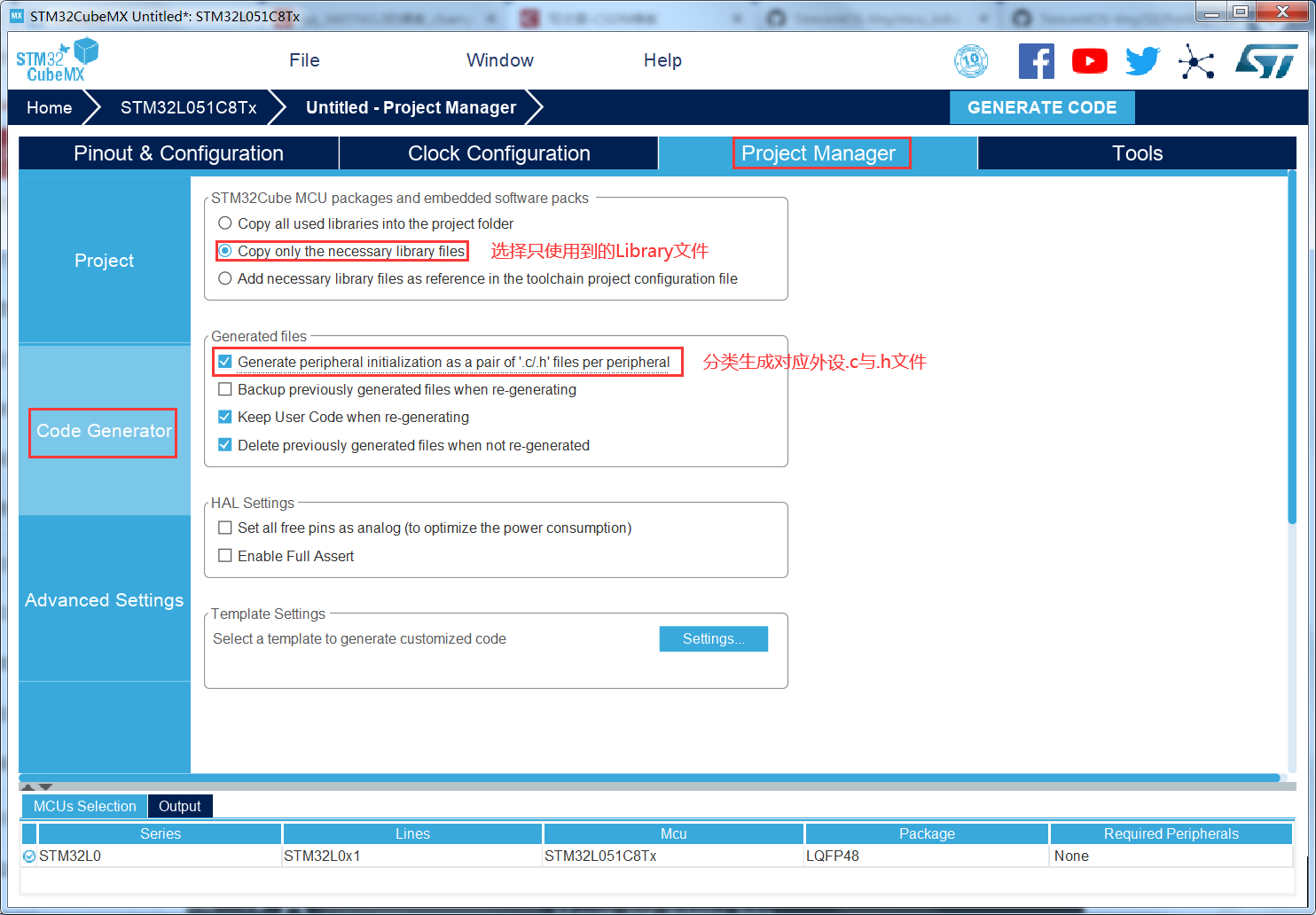Open the Project side section
Screen dimensions: 1316x915
(x=105, y=261)
